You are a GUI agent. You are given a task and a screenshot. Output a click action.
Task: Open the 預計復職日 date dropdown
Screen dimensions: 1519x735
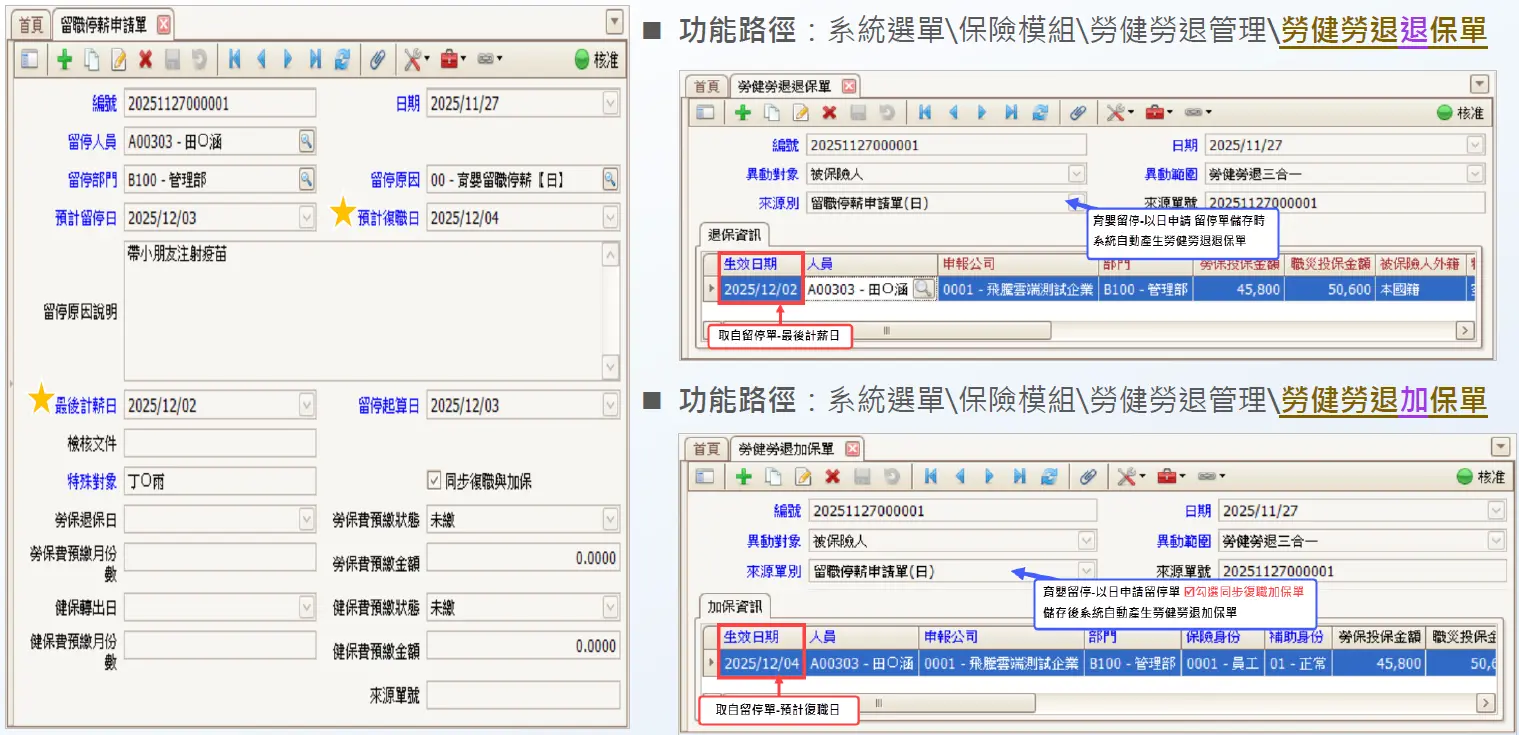(x=610, y=217)
